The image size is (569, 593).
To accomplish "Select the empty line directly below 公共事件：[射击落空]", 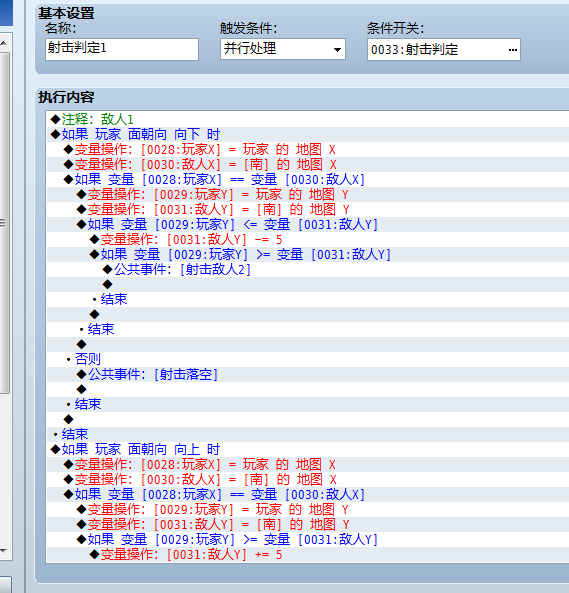I will (307, 390).
